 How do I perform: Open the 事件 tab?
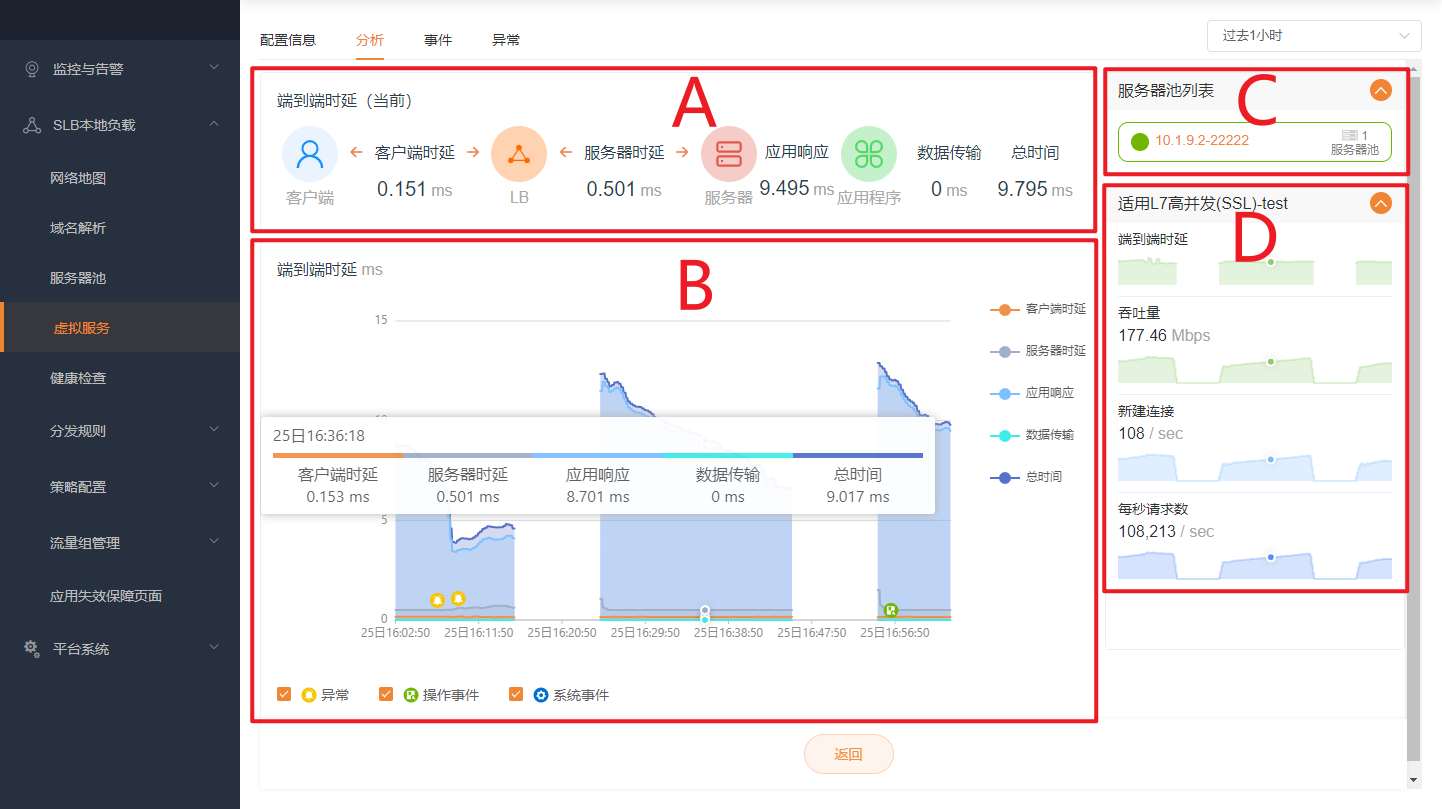(438, 39)
